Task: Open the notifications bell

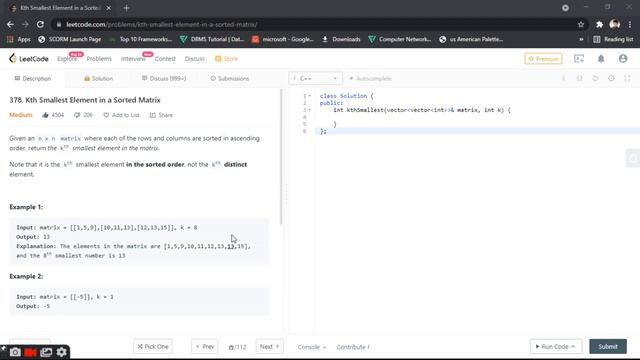Action: (601, 59)
